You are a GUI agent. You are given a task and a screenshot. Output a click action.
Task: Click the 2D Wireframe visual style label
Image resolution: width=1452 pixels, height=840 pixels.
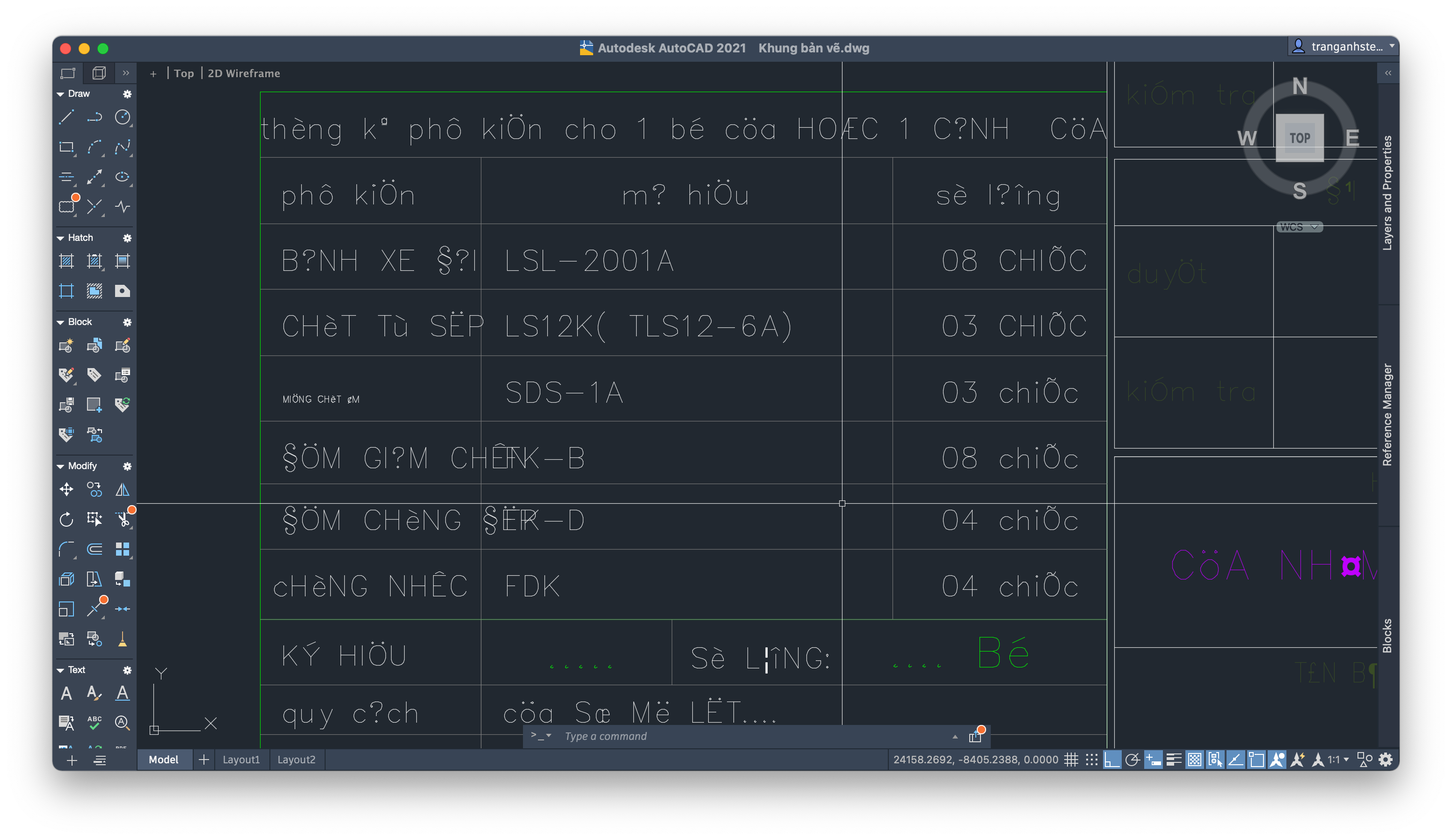click(x=244, y=74)
